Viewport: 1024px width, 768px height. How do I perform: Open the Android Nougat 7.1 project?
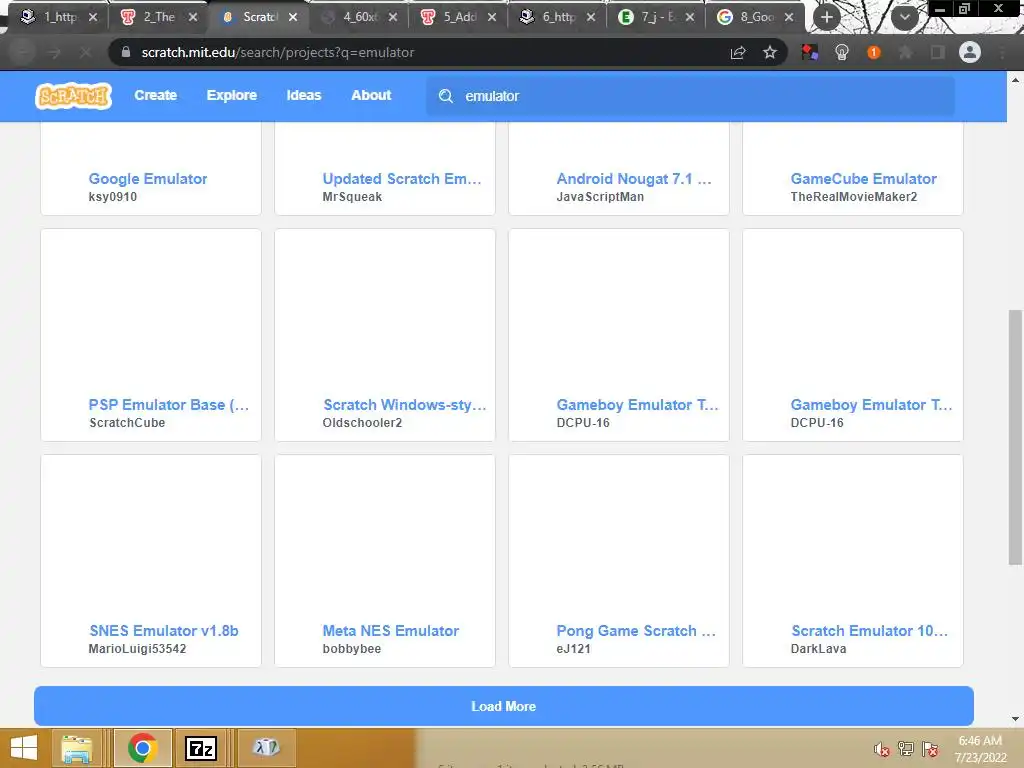633,179
